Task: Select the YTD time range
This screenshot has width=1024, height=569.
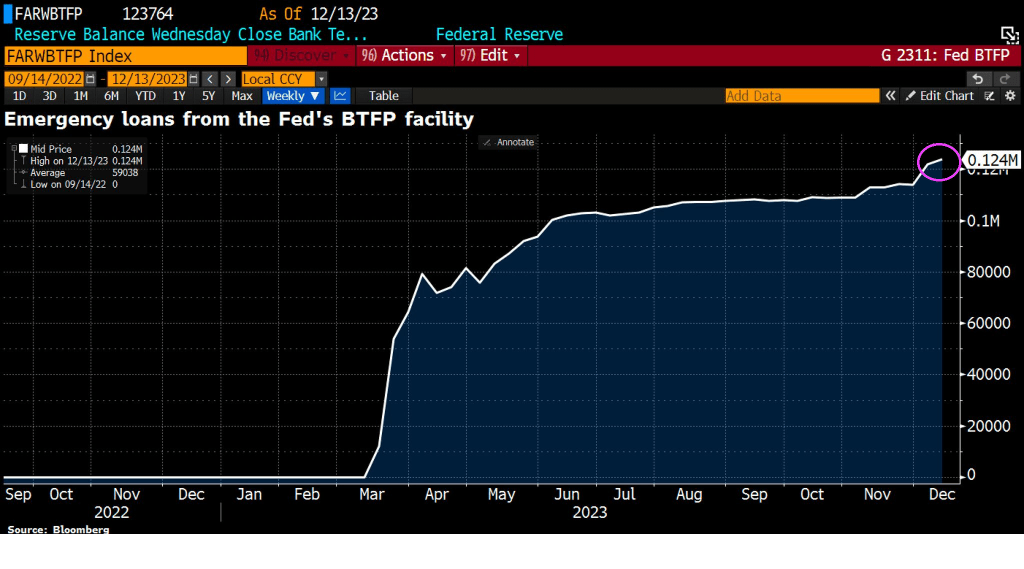Action: 145,96
